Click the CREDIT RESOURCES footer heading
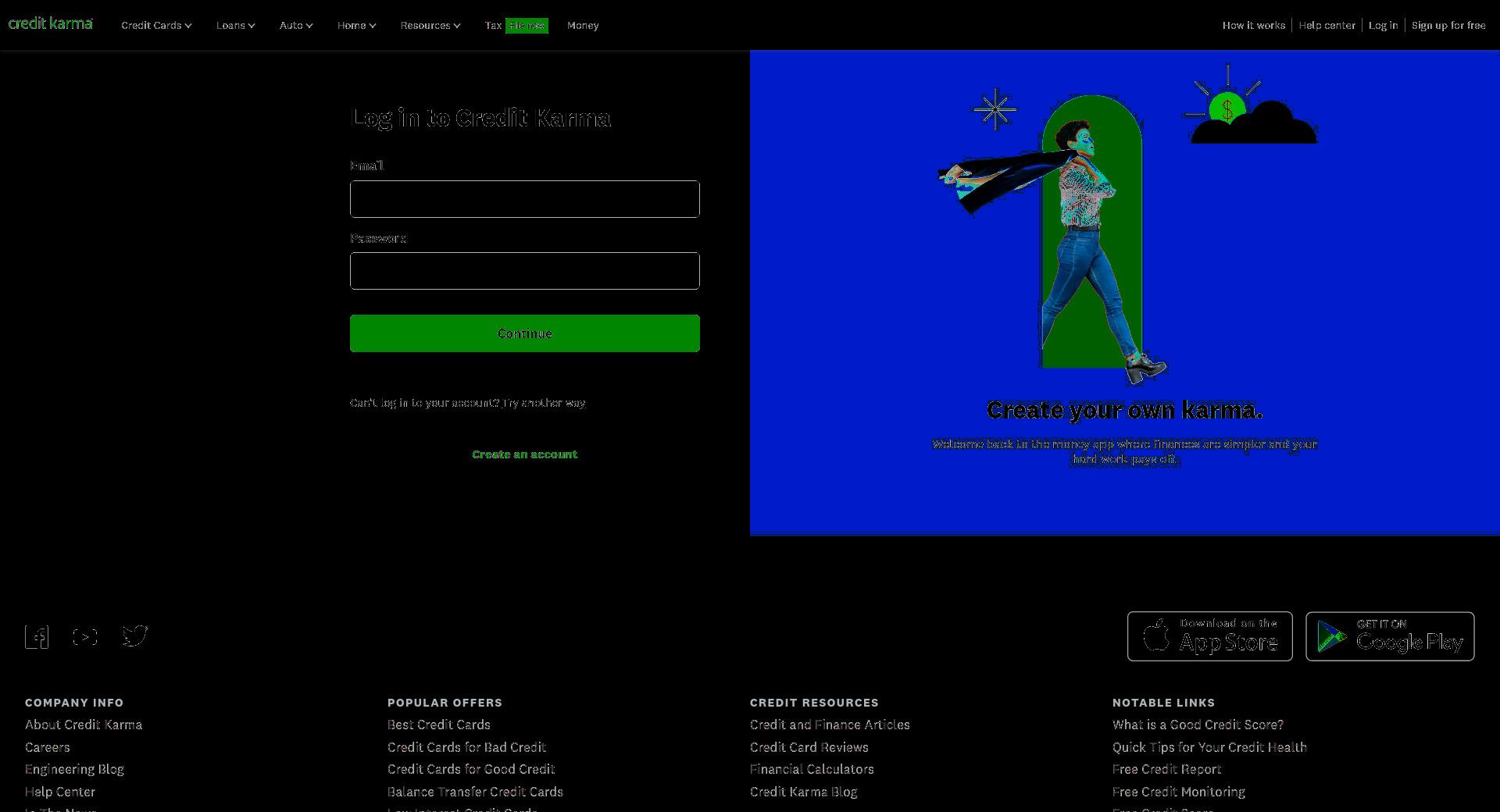This screenshot has width=1500, height=812. tap(814, 703)
